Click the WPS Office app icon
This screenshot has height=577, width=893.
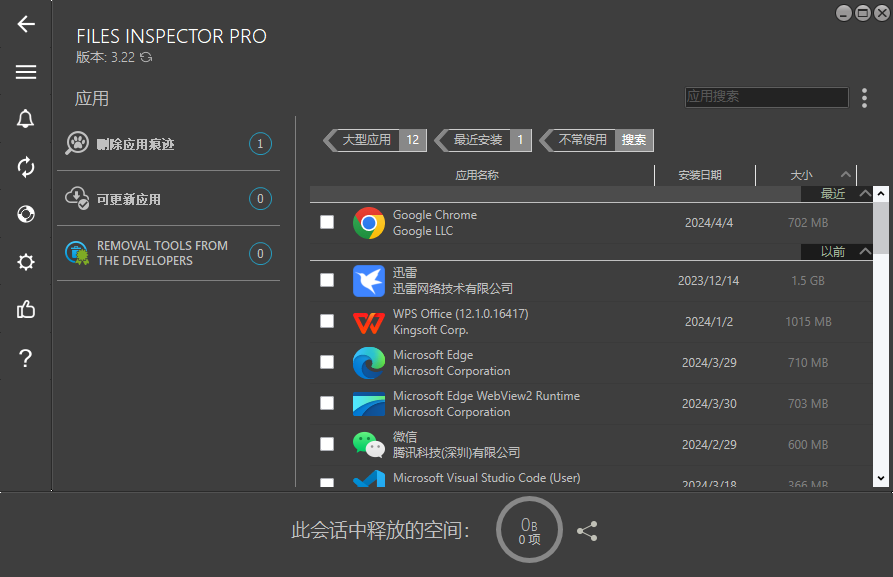[x=368, y=322]
